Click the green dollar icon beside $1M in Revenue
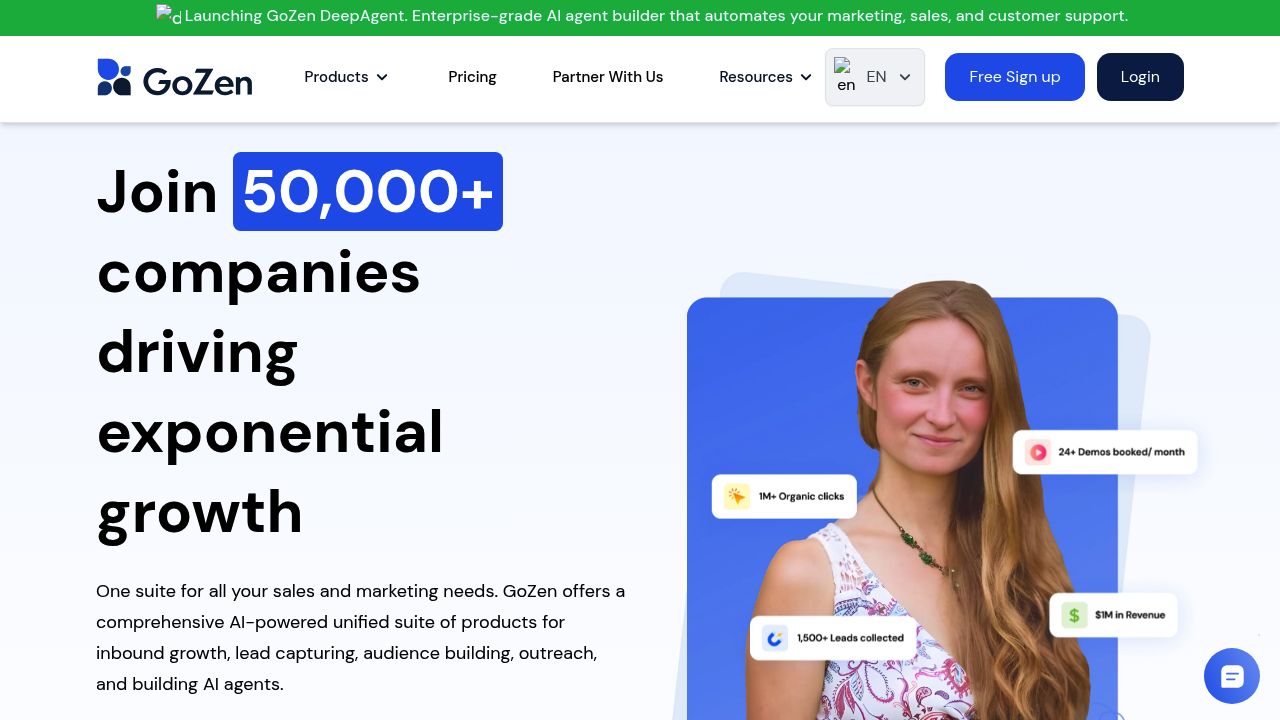The width and height of the screenshot is (1280, 720). pos(1074,615)
